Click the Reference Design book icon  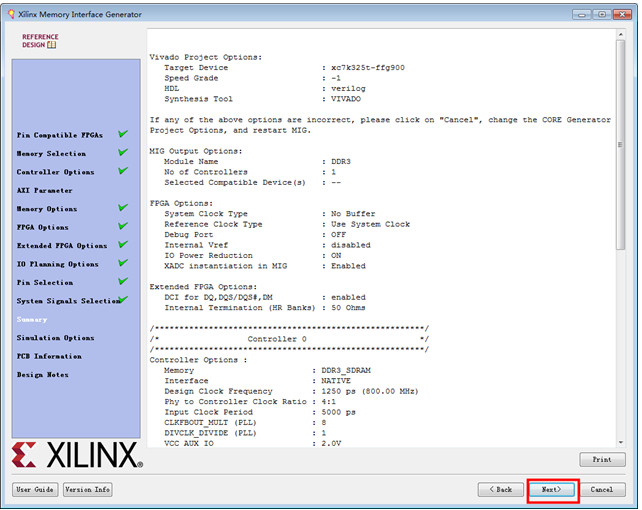(51, 45)
